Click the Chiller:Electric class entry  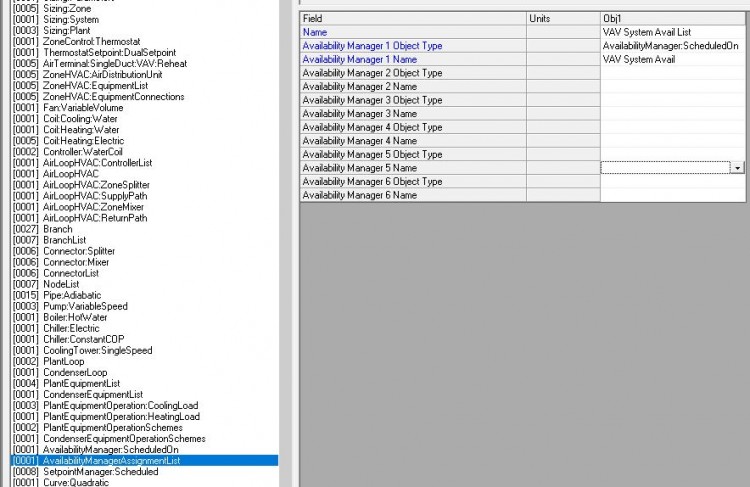71,328
